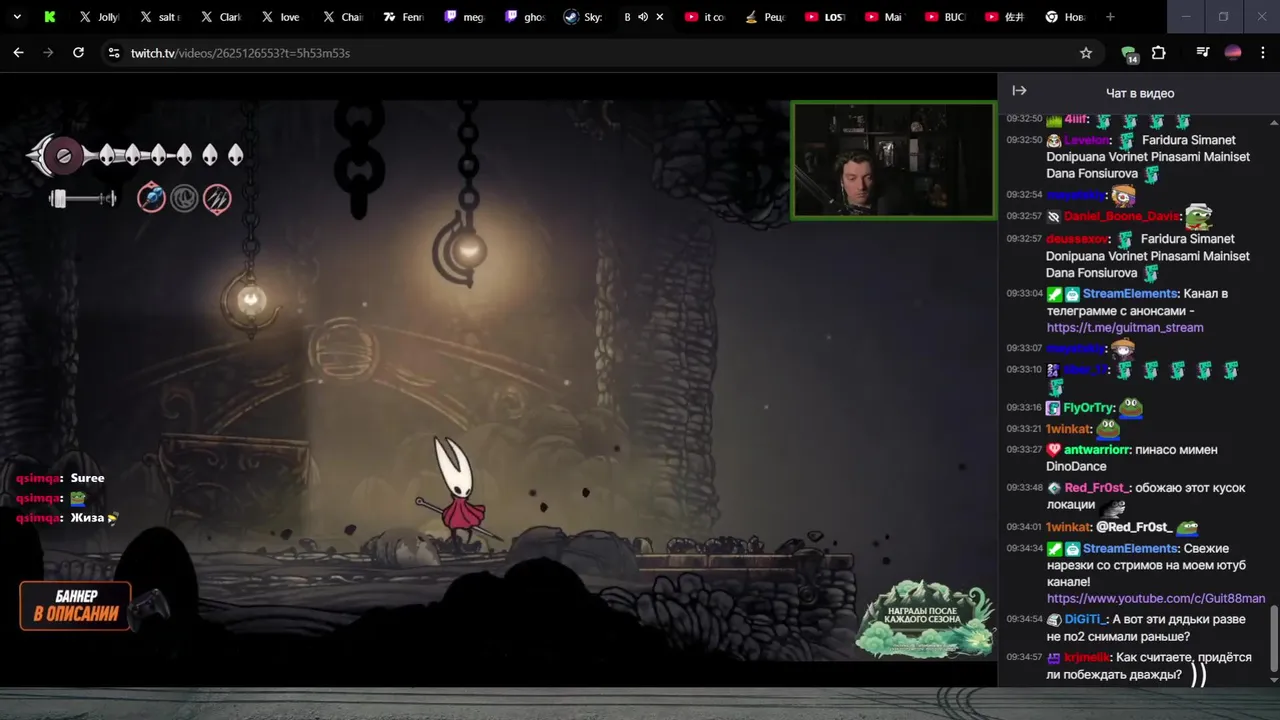Screen dimensions: 1280x720
Task: Bookmark this page with the star
Action: click(x=1086, y=53)
